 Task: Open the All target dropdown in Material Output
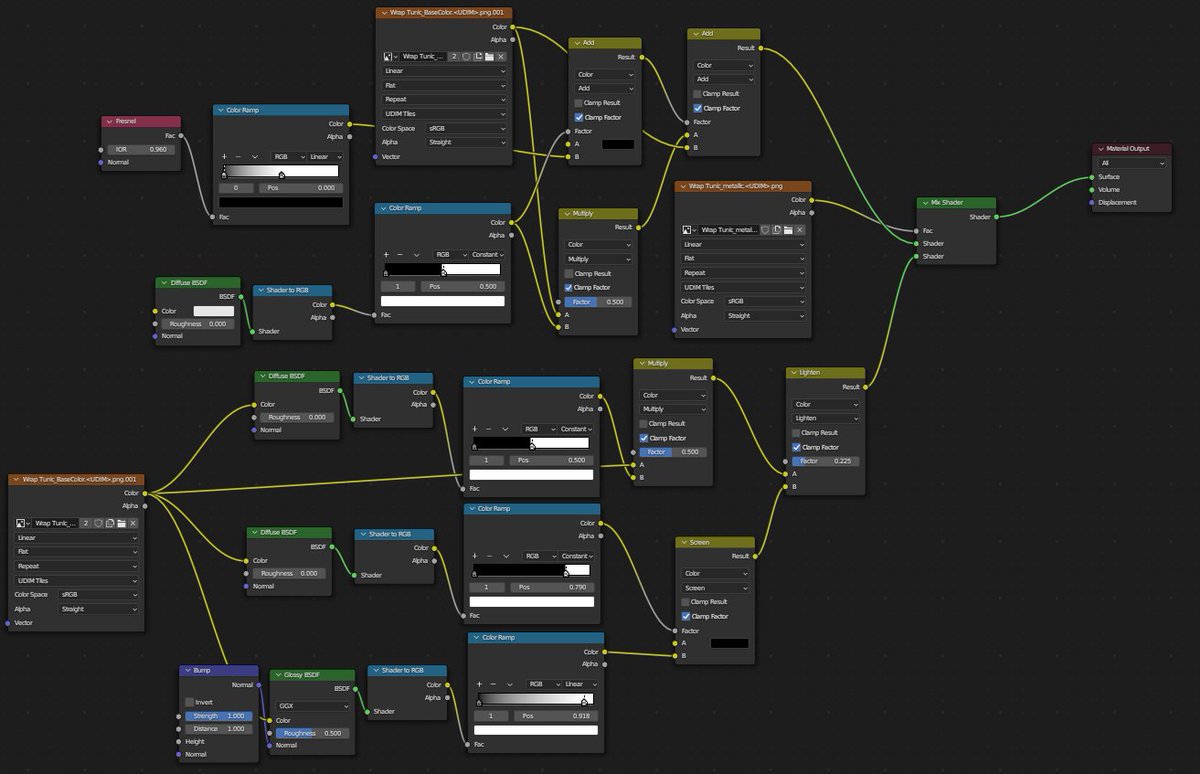1132,163
